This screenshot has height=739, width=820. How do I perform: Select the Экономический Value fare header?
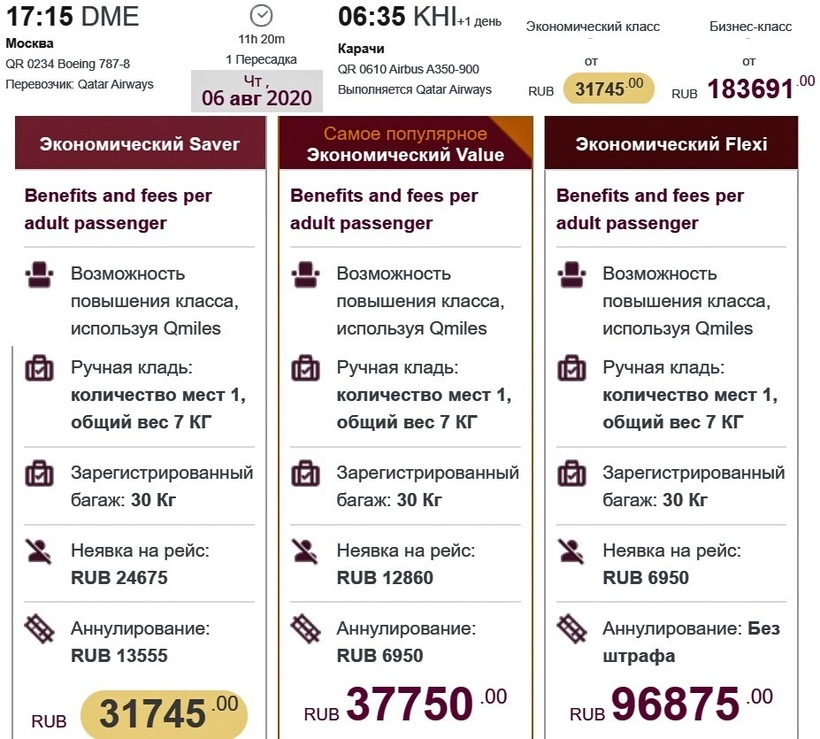pos(405,143)
